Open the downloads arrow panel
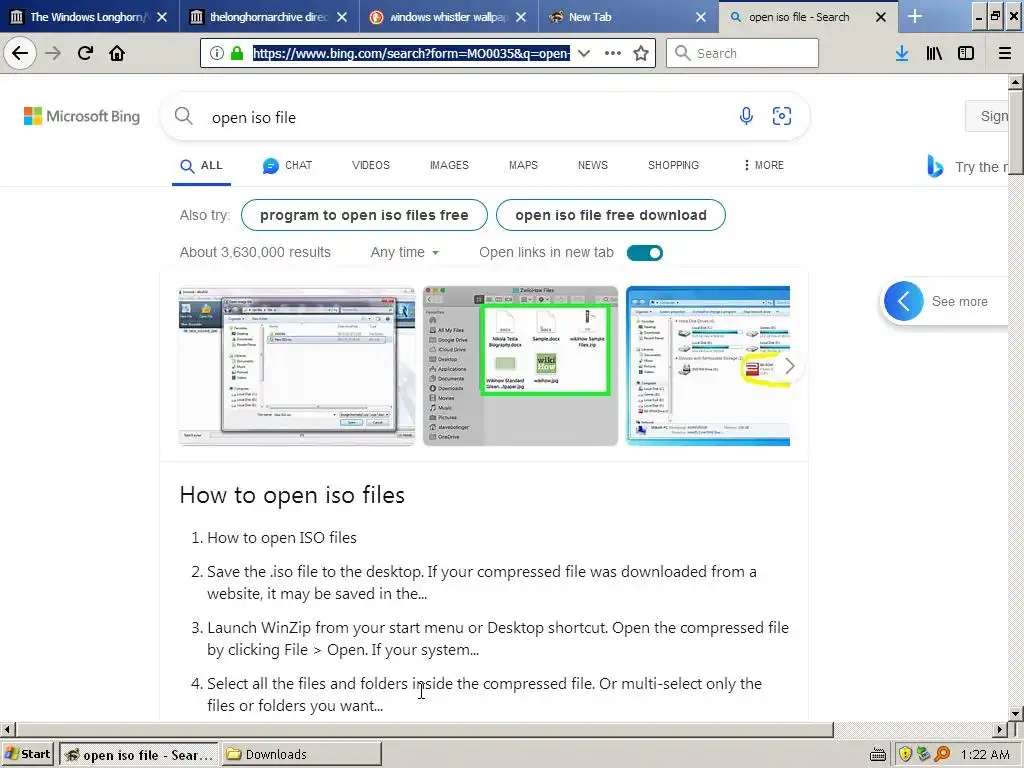 (902, 53)
